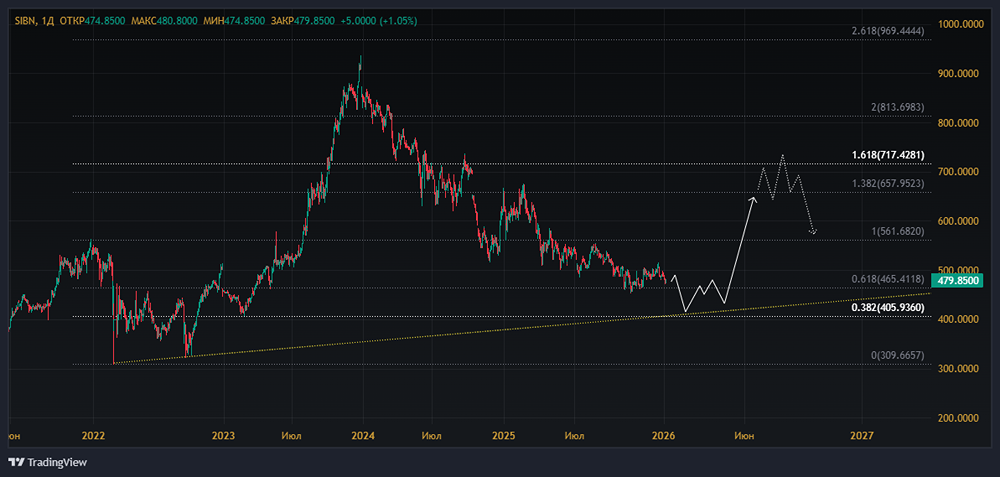Select the 2(813.6983) Fibonacci level label

893,107
